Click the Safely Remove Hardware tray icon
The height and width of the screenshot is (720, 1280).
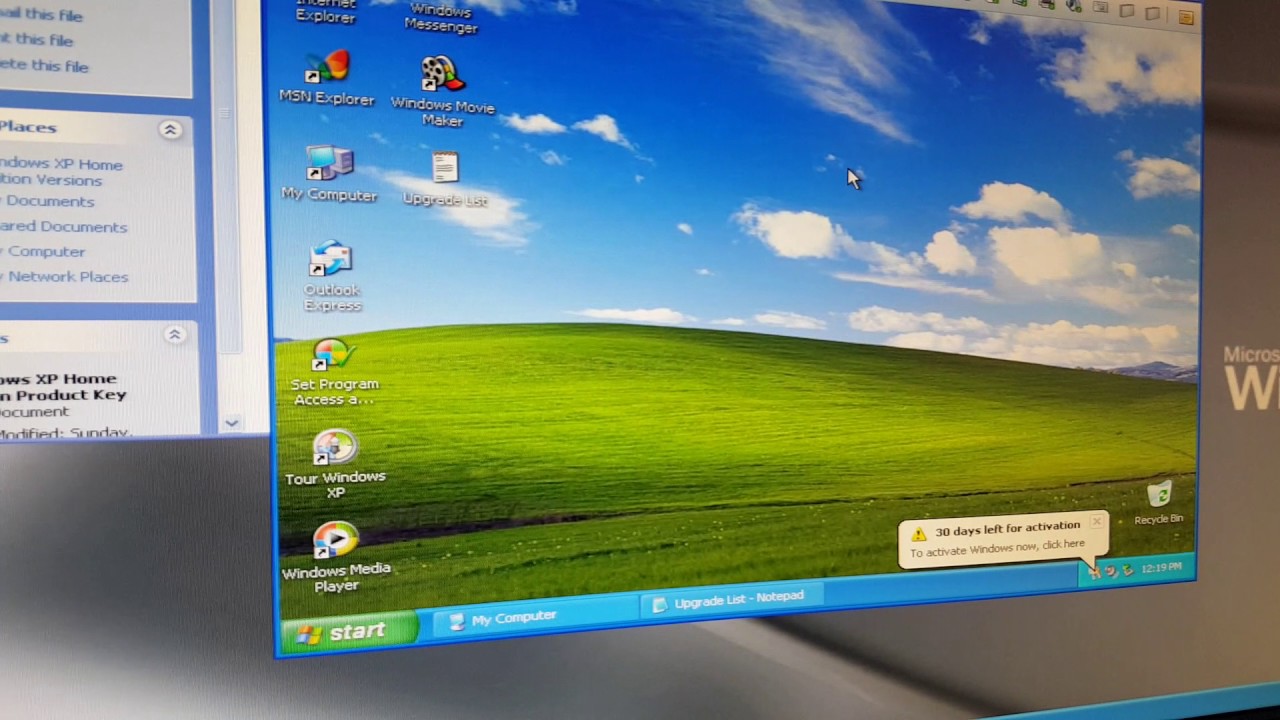(x=1127, y=569)
